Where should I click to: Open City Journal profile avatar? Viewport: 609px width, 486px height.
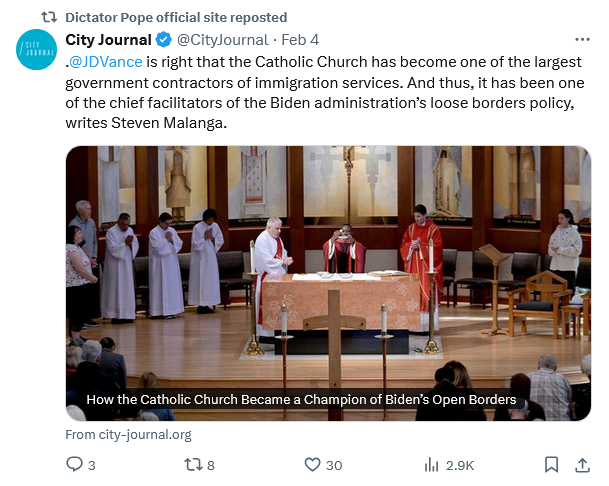click(36, 50)
